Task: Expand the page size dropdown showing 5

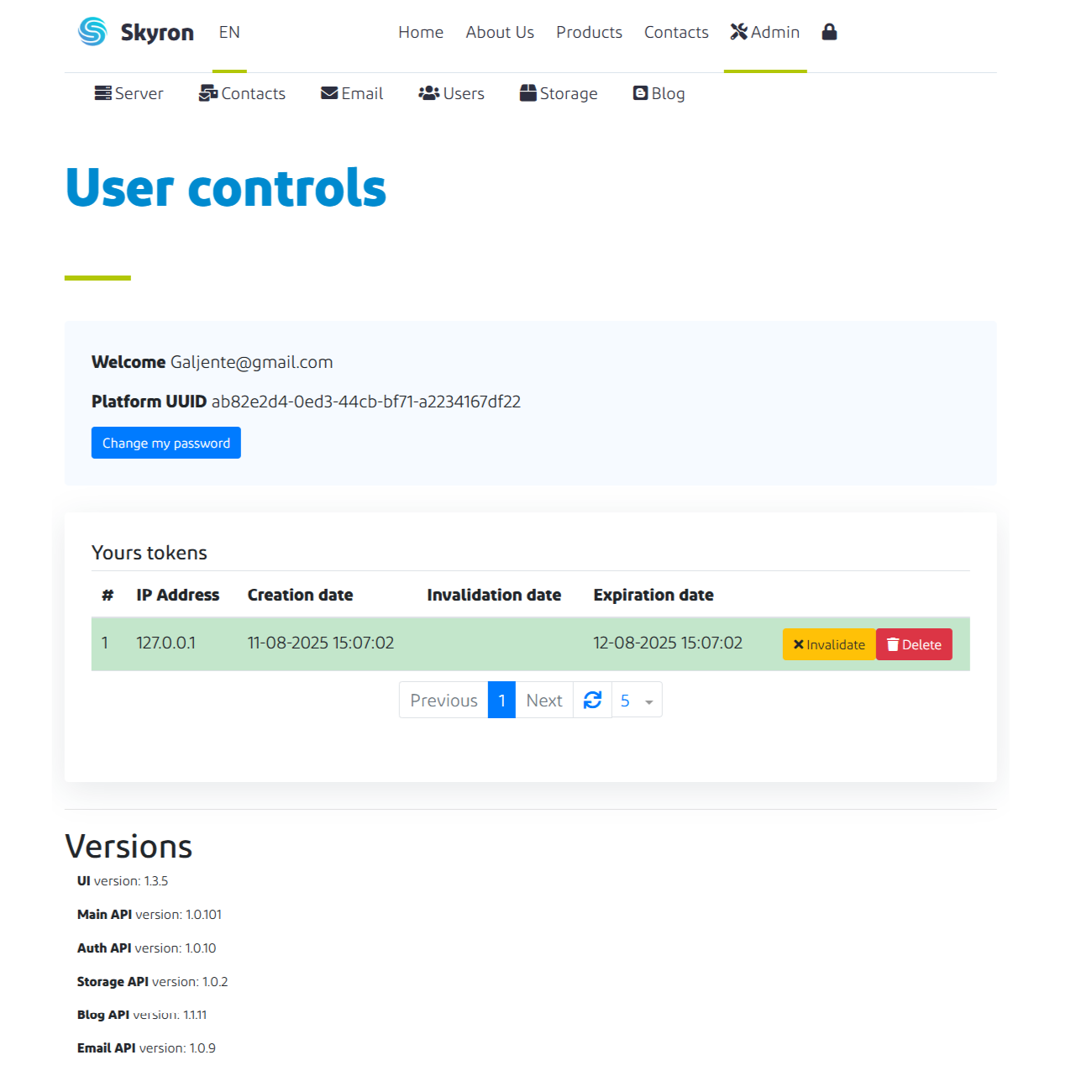Action: tap(637, 701)
